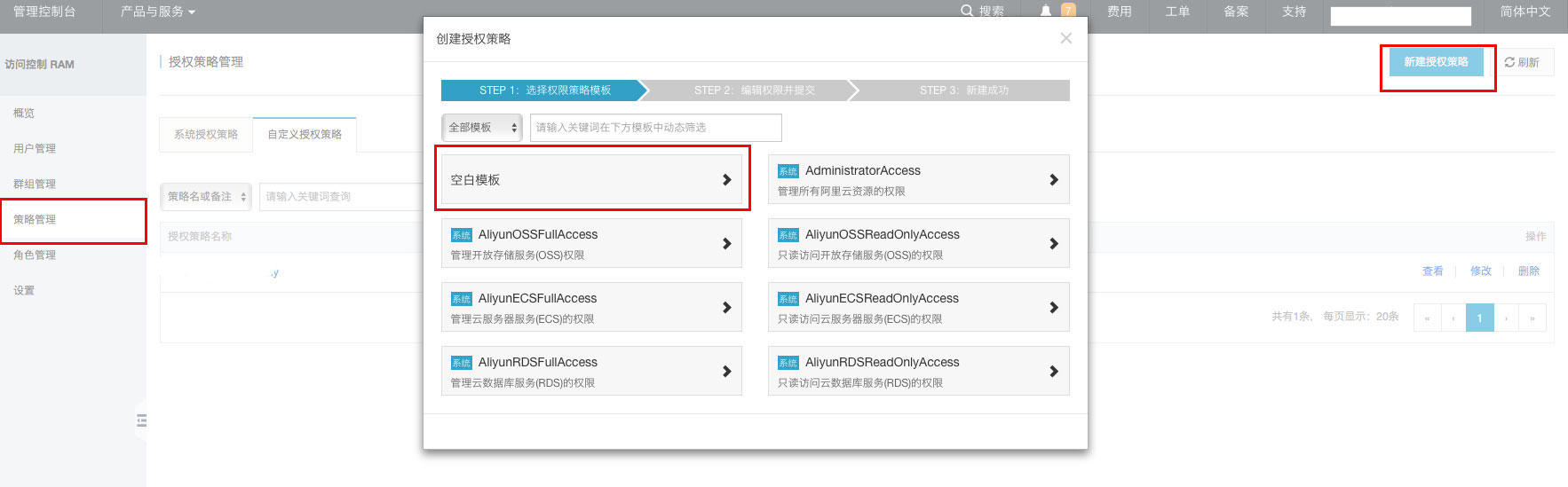Image resolution: width=1568 pixels, height=487 pixels.
Task: Open 费用 in top bar
Action: pos(1120,12)
